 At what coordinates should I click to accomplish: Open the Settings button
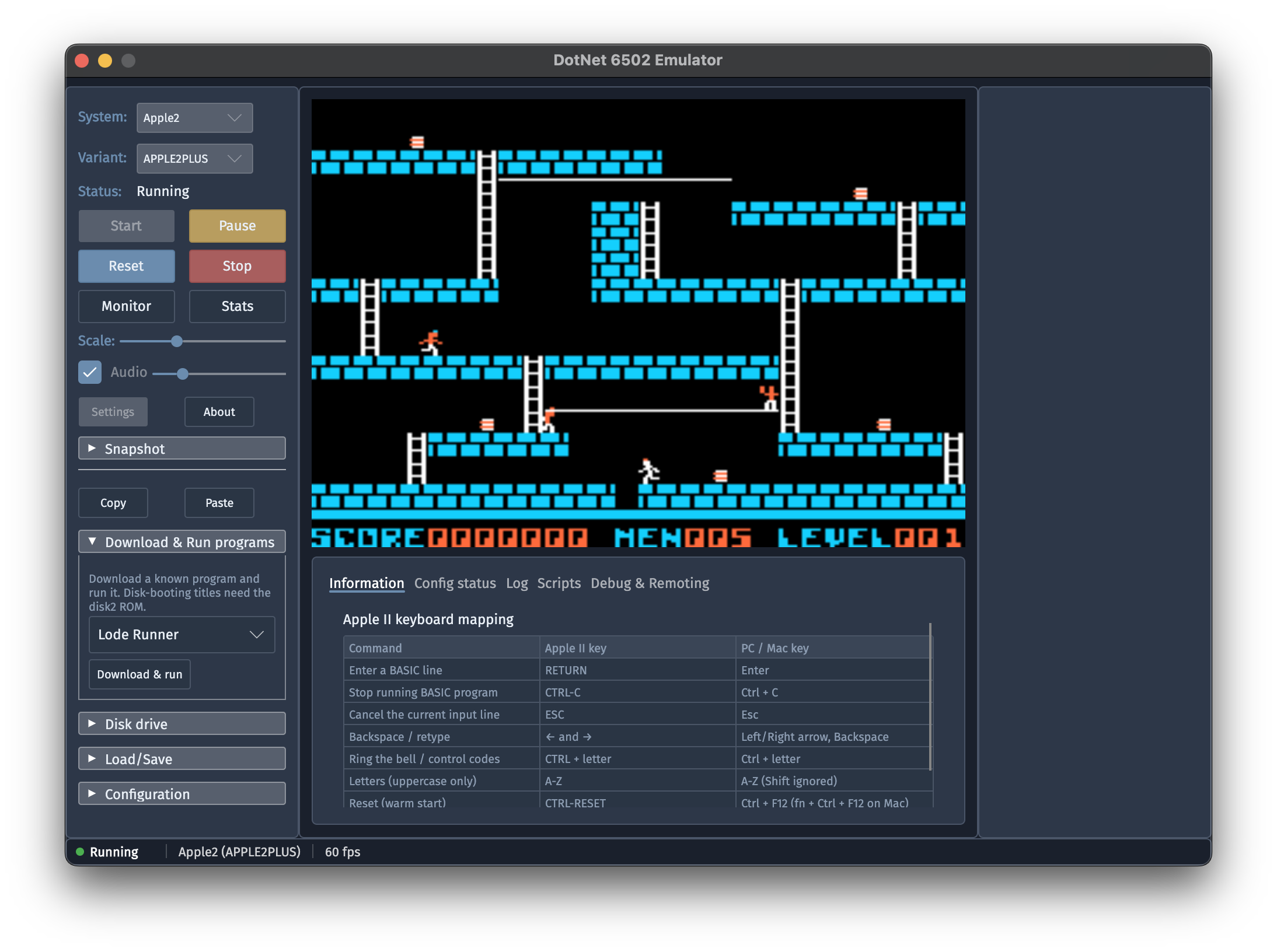pyautogui.click(x=113, y=412)
